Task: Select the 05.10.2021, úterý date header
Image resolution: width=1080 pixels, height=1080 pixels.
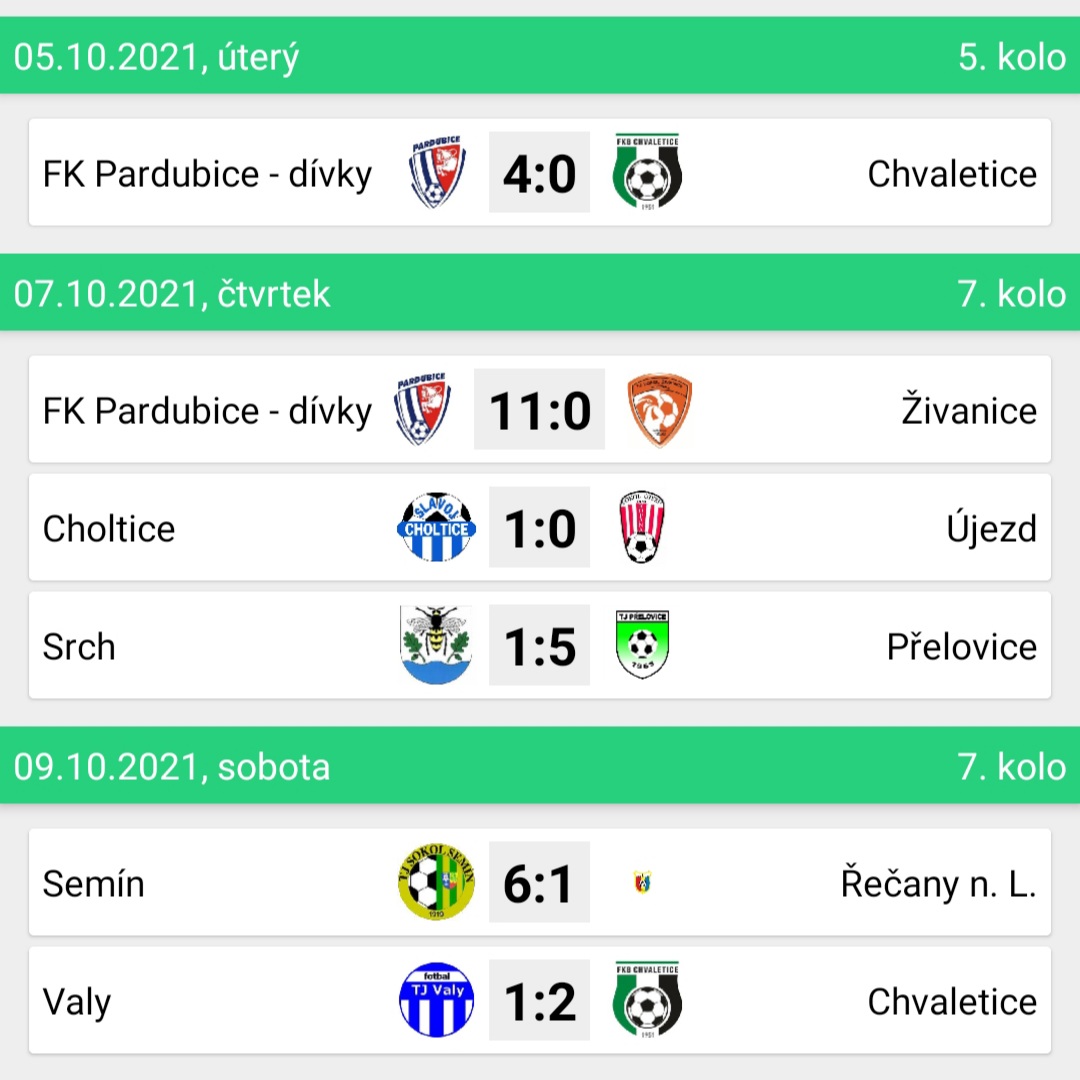Action: click(x=156, y=56)
